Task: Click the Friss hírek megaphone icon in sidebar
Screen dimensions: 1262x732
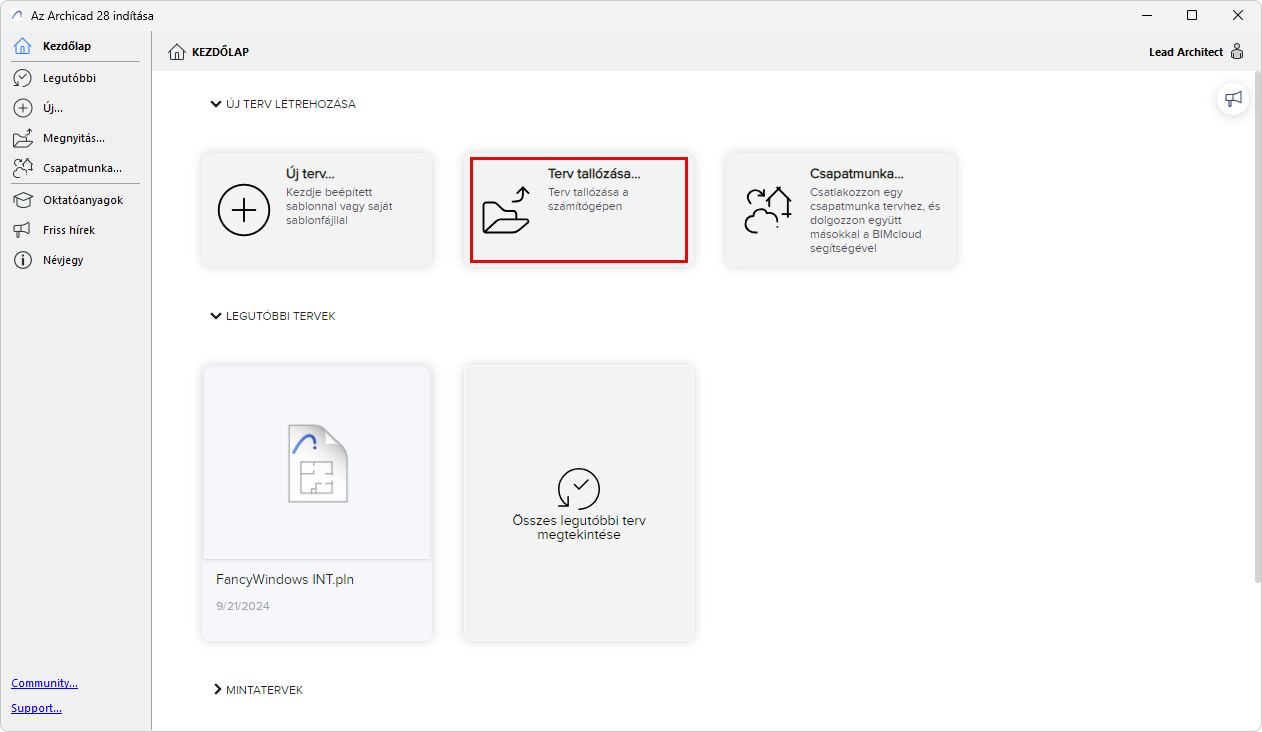Action: point(22,230)
